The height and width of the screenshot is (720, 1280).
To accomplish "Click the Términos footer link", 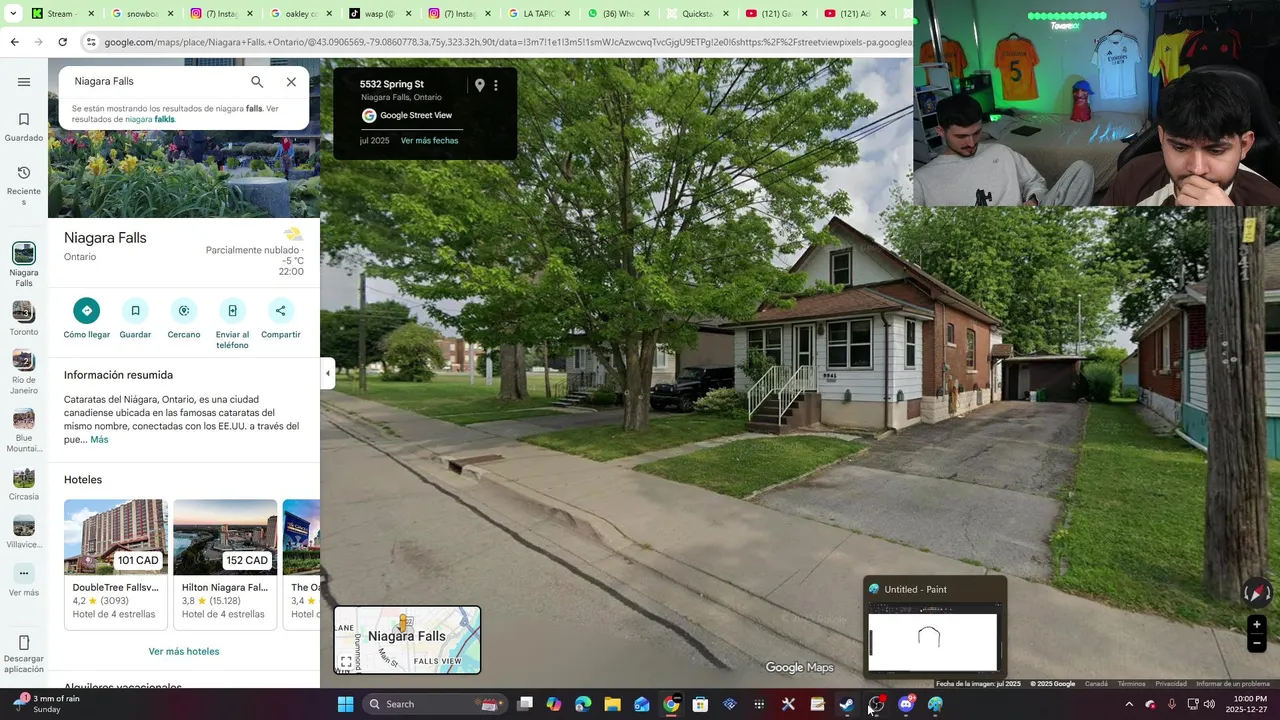I will click(x=1131, y=684).
